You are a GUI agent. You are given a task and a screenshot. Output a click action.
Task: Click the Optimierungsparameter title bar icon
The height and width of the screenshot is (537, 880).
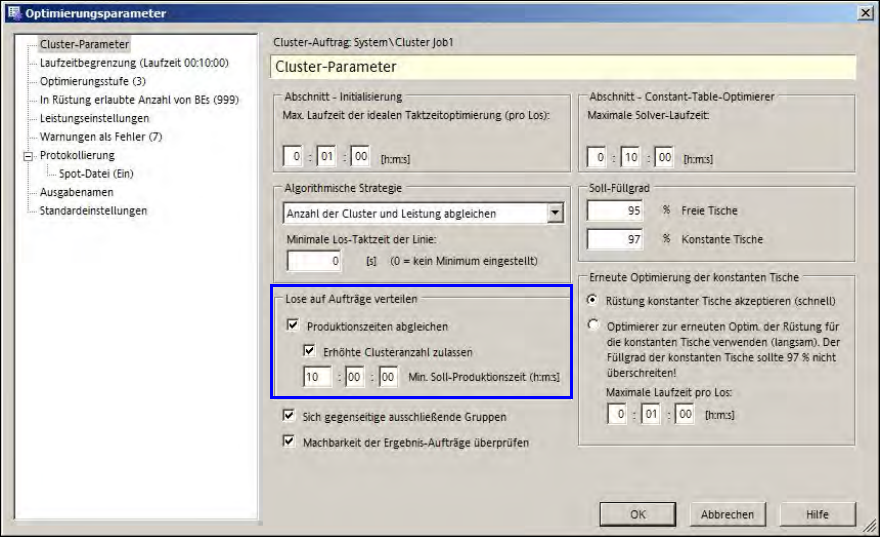[13, 12]
